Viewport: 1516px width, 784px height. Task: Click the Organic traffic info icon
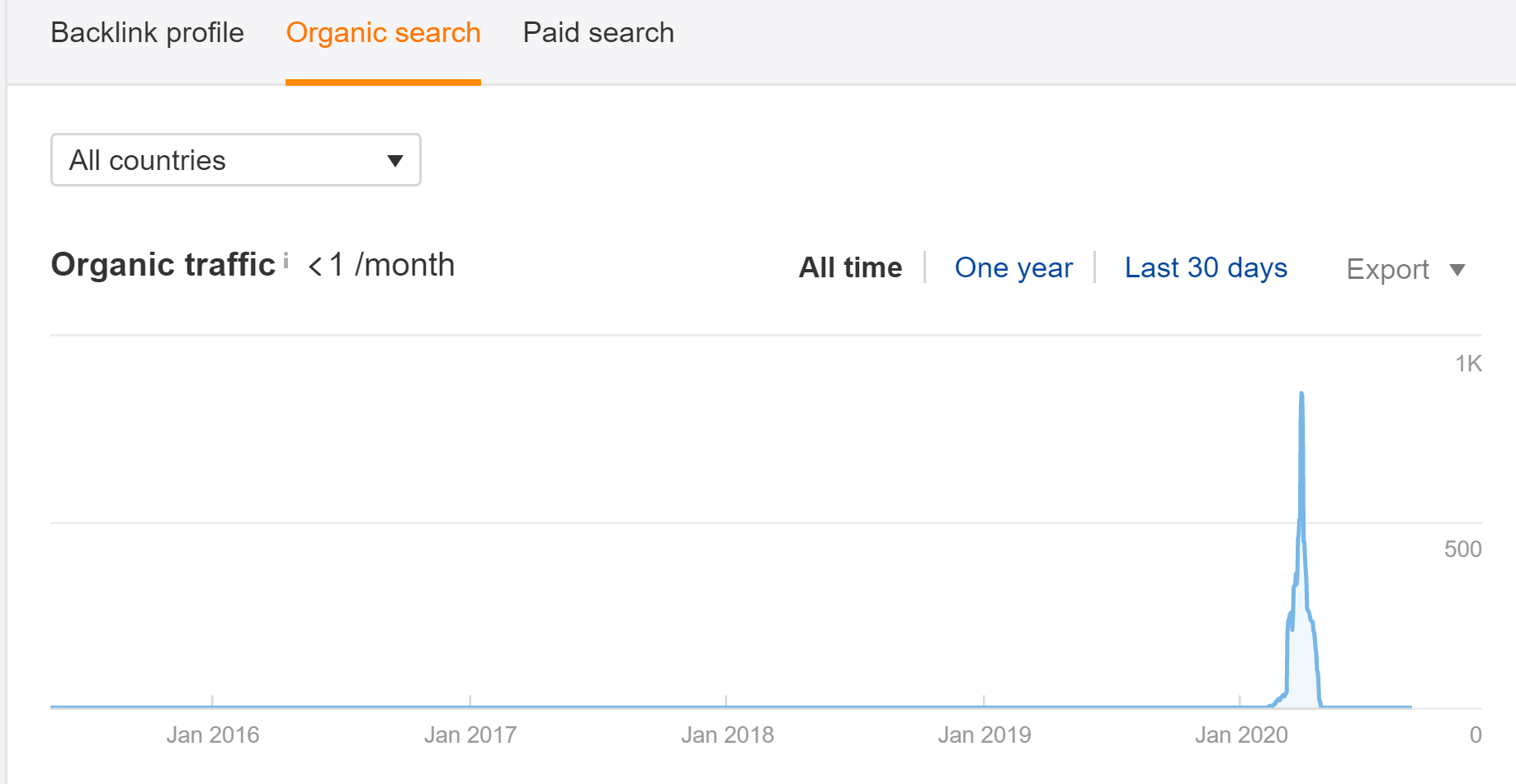286,261
